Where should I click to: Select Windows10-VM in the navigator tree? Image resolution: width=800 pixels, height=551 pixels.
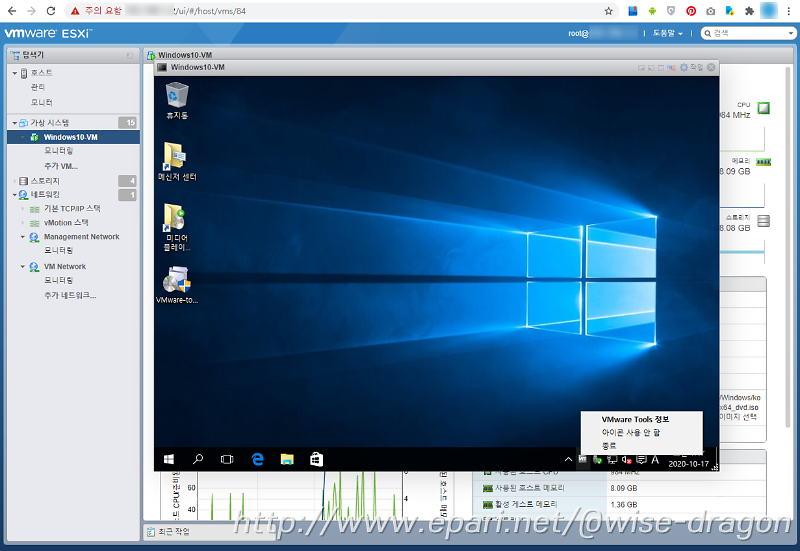[70, 137]
